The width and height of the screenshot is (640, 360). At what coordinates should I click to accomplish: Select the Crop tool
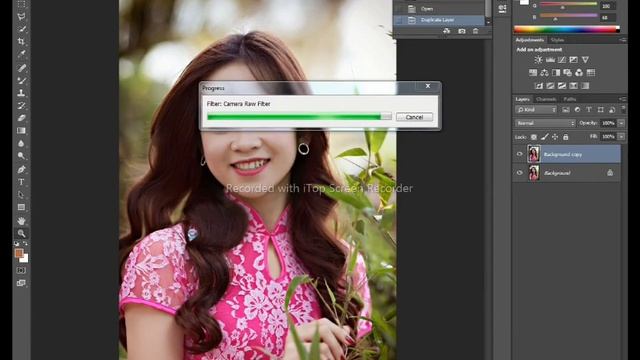21,41
